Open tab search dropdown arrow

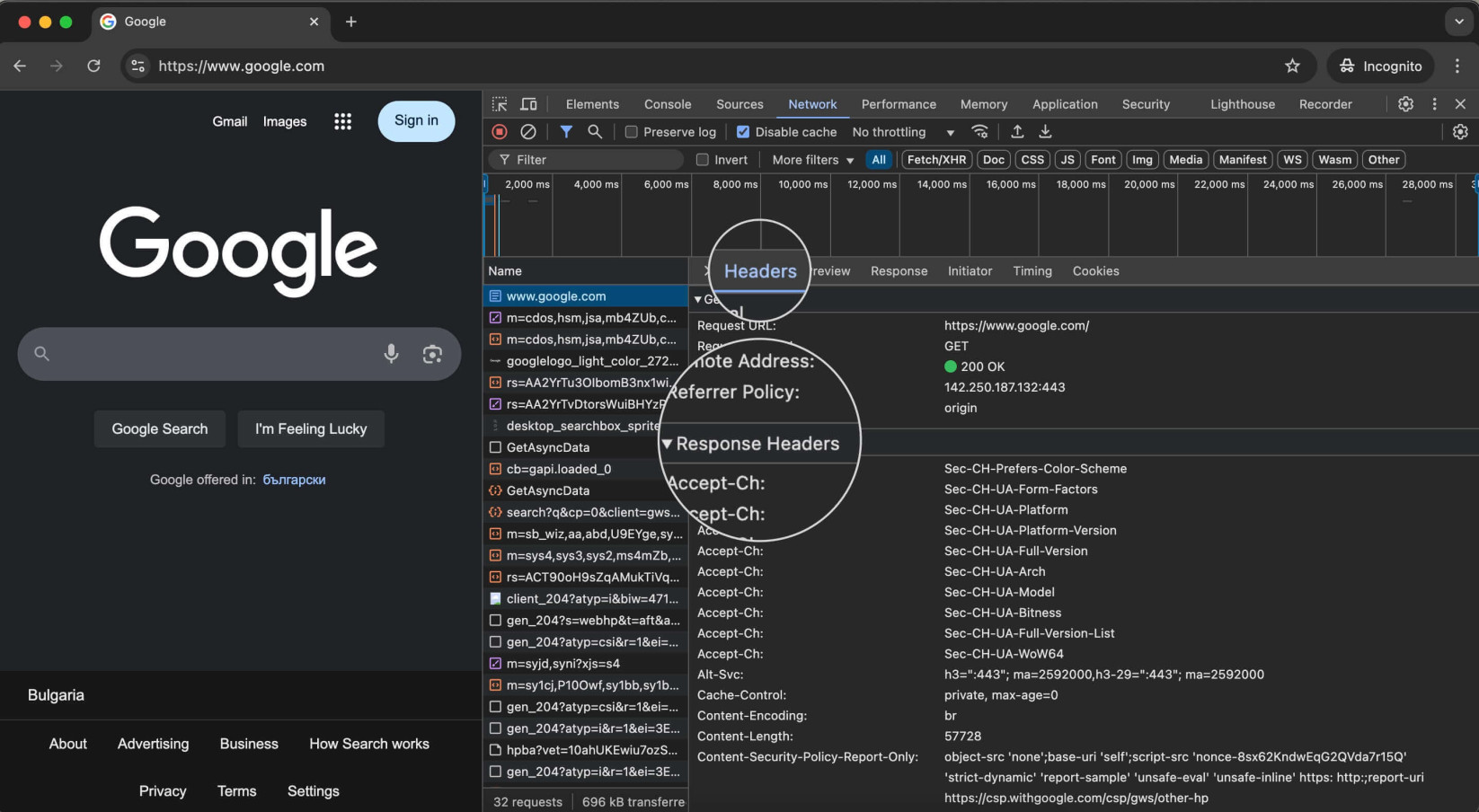(x=1459, y=22)
